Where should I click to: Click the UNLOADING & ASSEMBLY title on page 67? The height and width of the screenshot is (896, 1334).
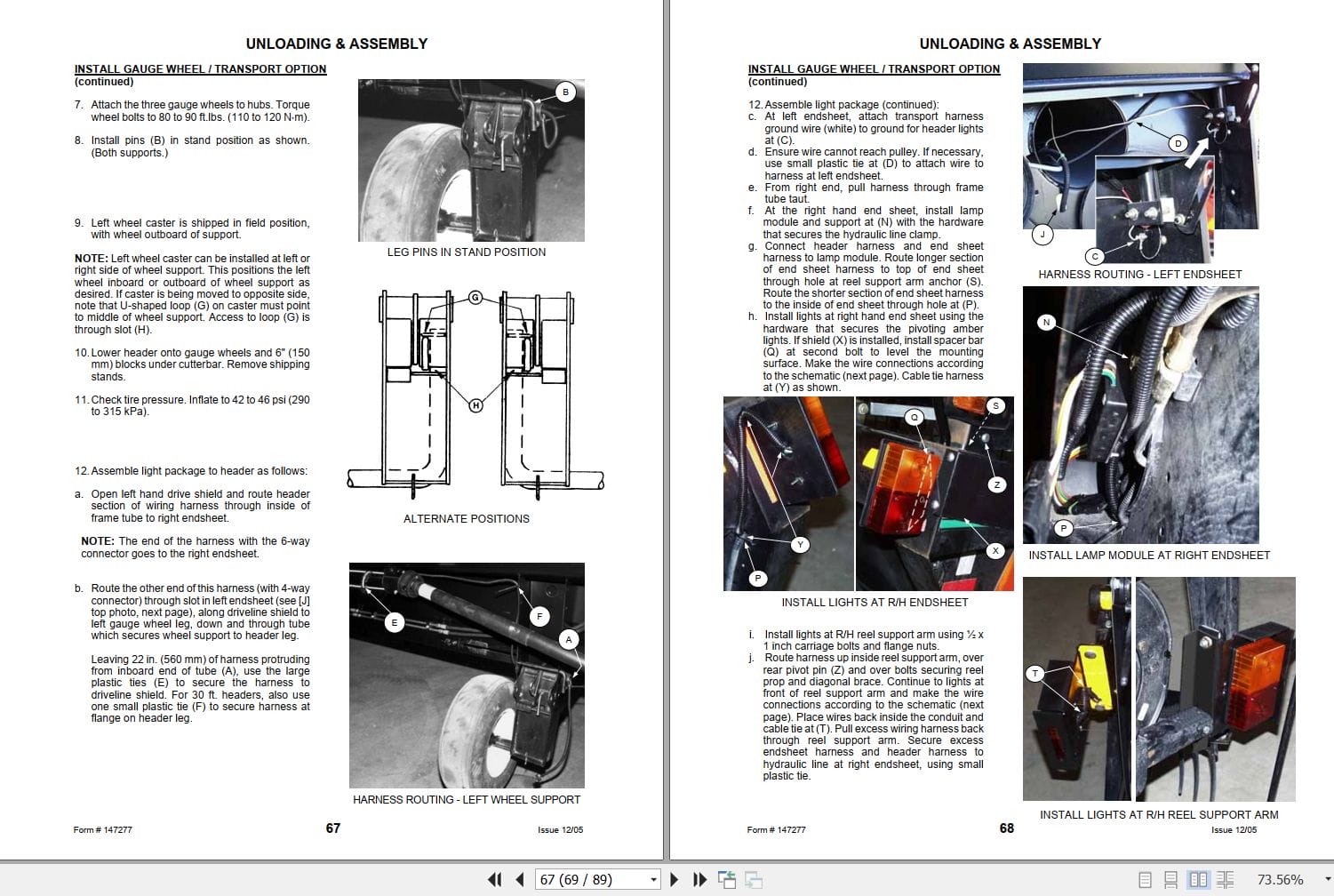(x=337, y=44)
